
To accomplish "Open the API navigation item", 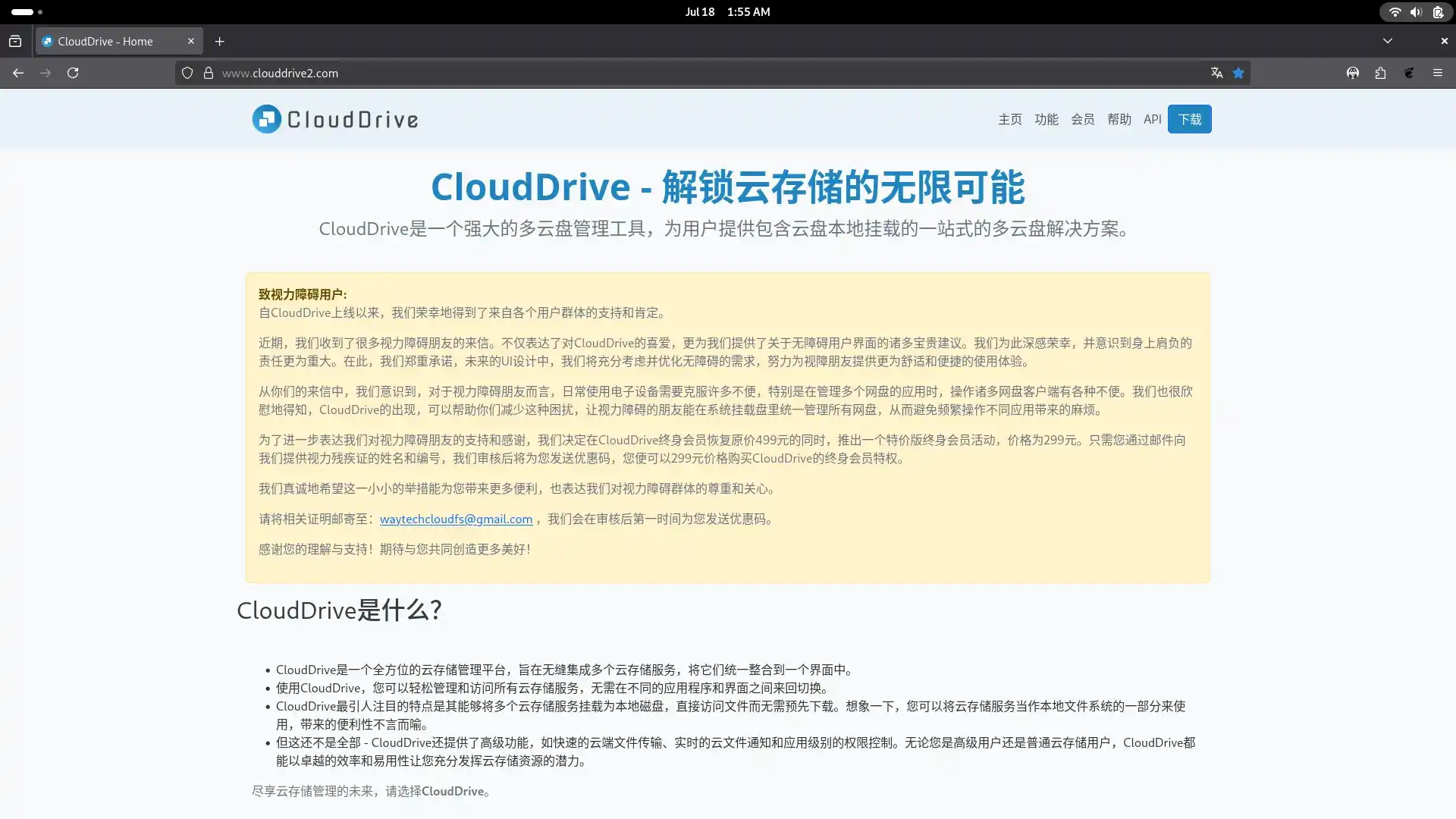I will click(1153, 119).
